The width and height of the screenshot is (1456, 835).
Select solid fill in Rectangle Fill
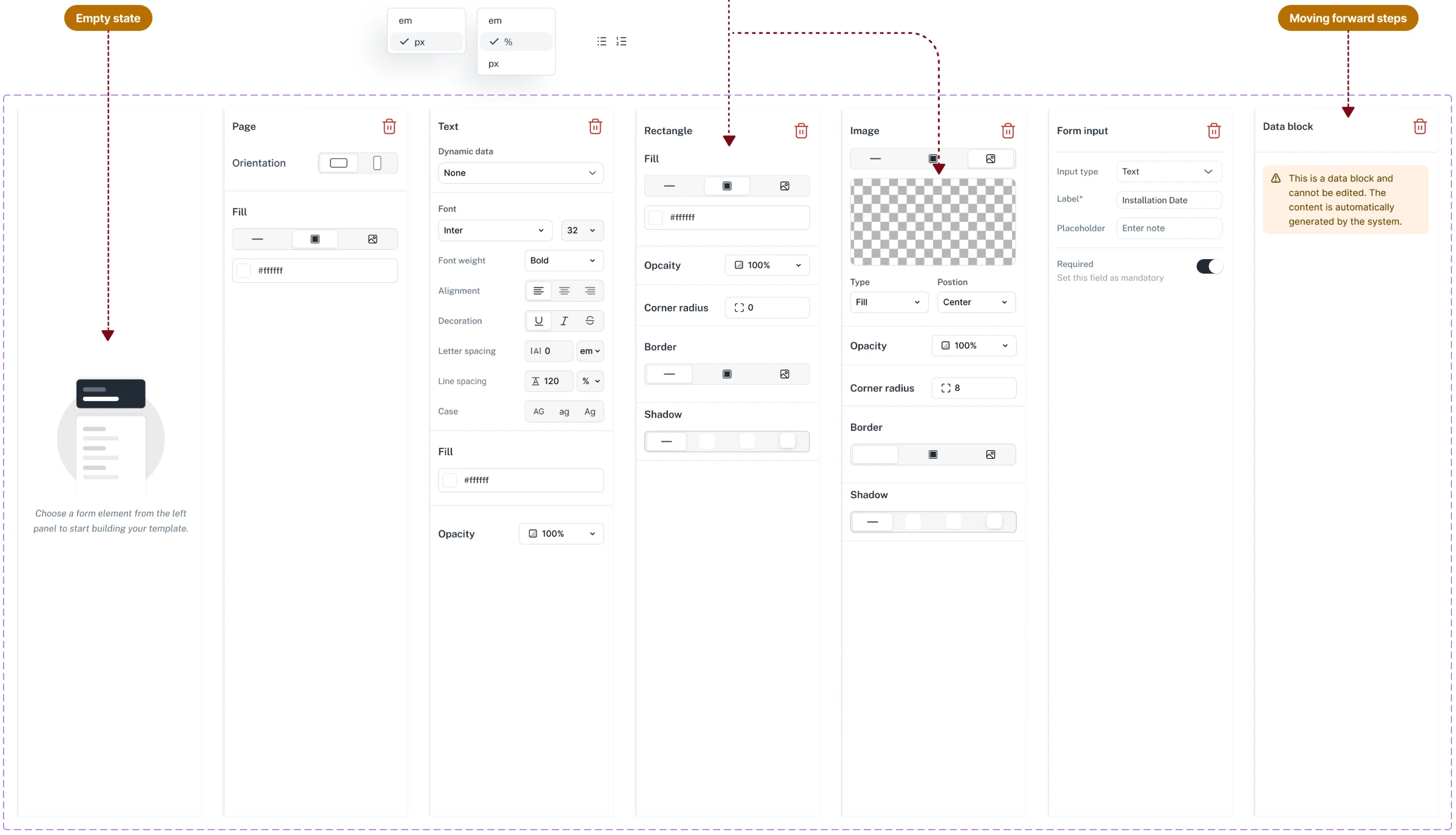tap(727, 186)
